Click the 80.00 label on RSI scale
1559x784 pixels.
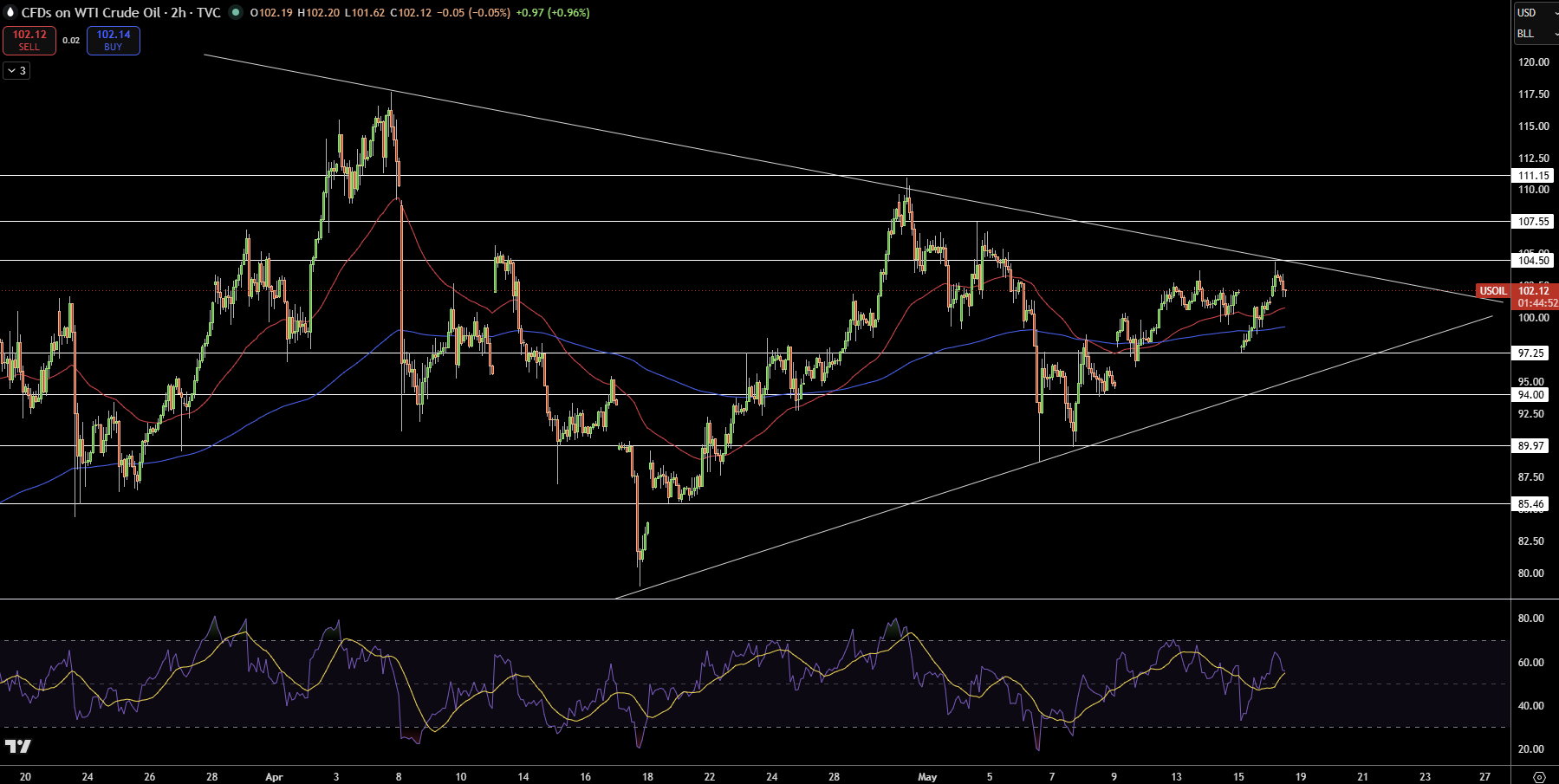[x=1531, y=619]
